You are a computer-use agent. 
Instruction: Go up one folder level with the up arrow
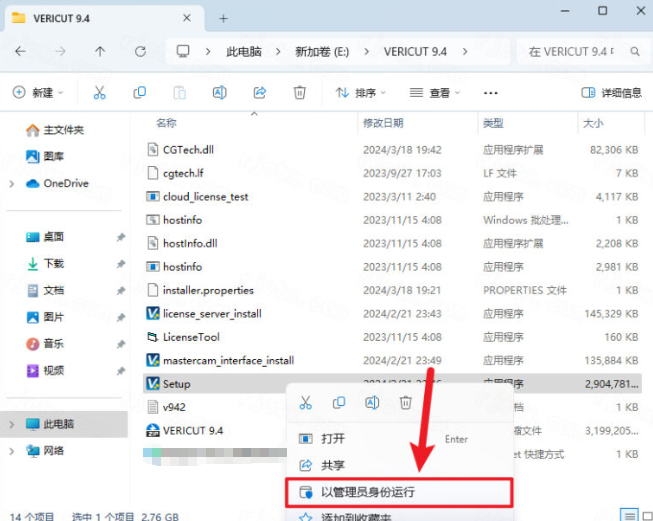(100, 51)
